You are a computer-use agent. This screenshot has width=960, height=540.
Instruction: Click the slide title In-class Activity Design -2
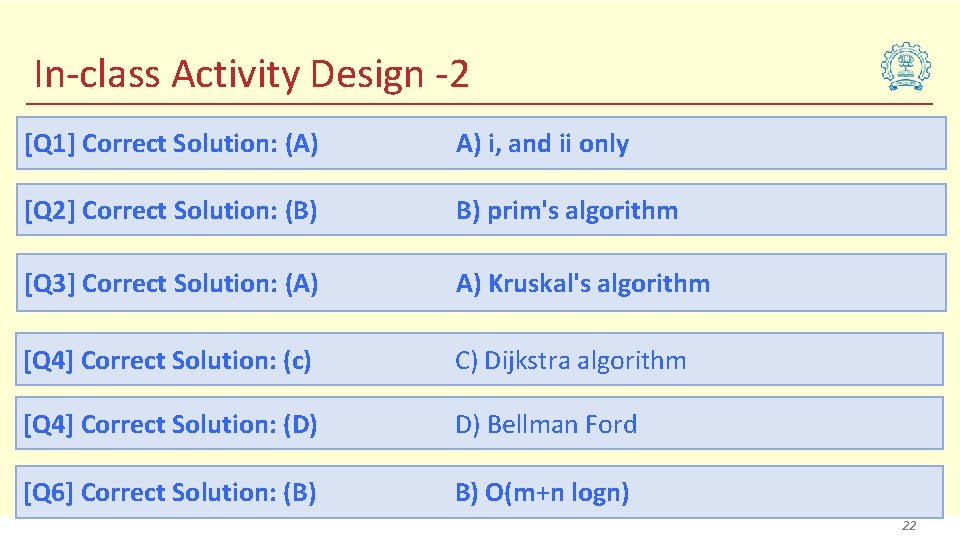click(252, 74)
